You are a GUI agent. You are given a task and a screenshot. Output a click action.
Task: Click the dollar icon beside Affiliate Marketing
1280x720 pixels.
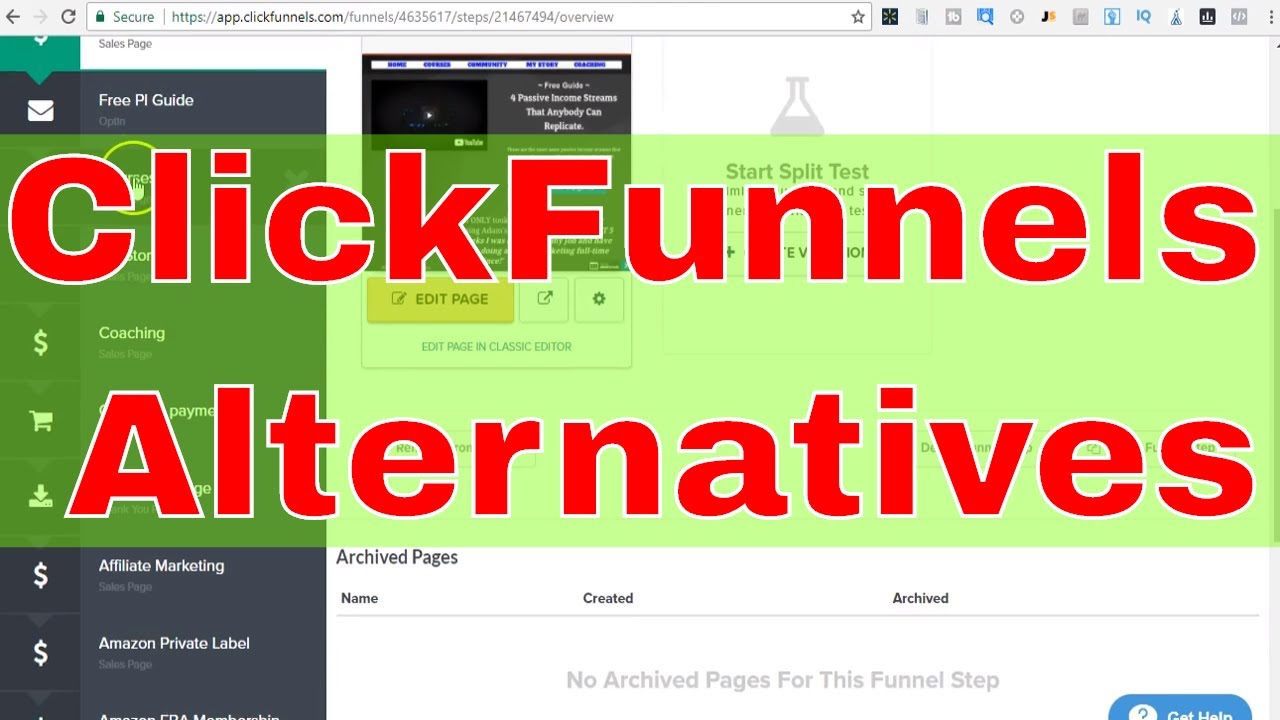click(x=40, y=575)
